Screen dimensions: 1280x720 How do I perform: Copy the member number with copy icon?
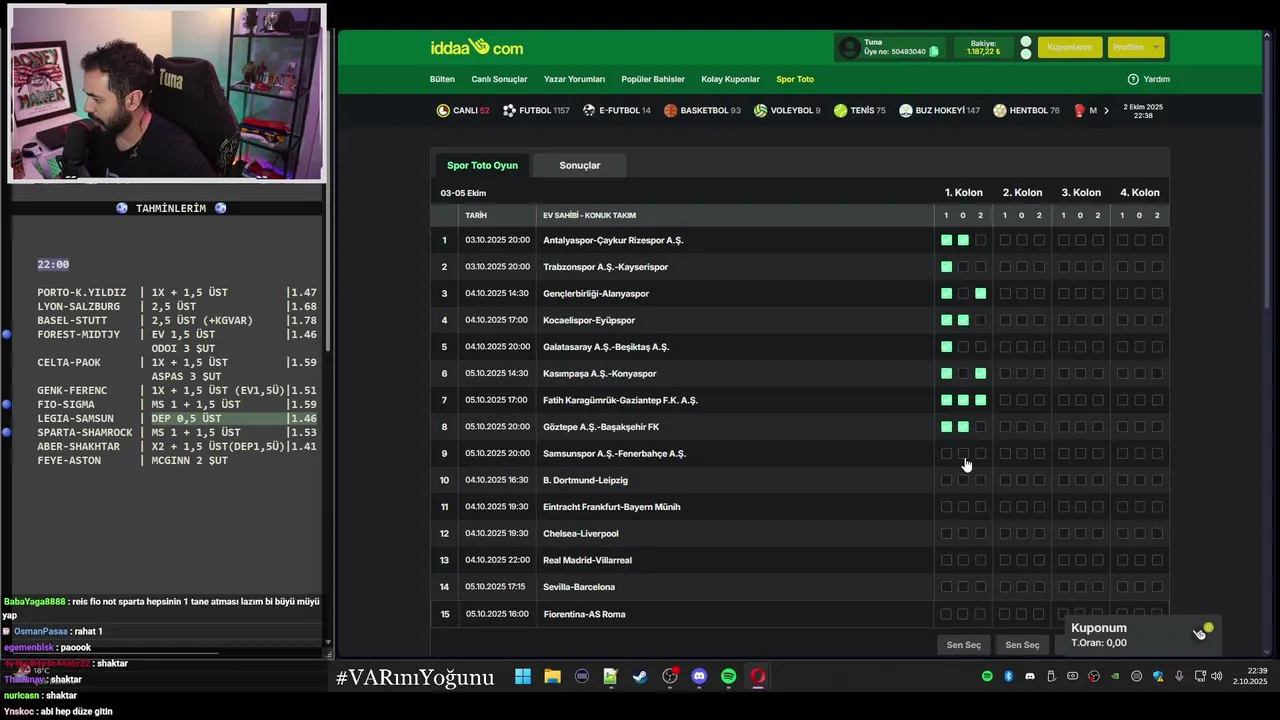tap(934, 52)
